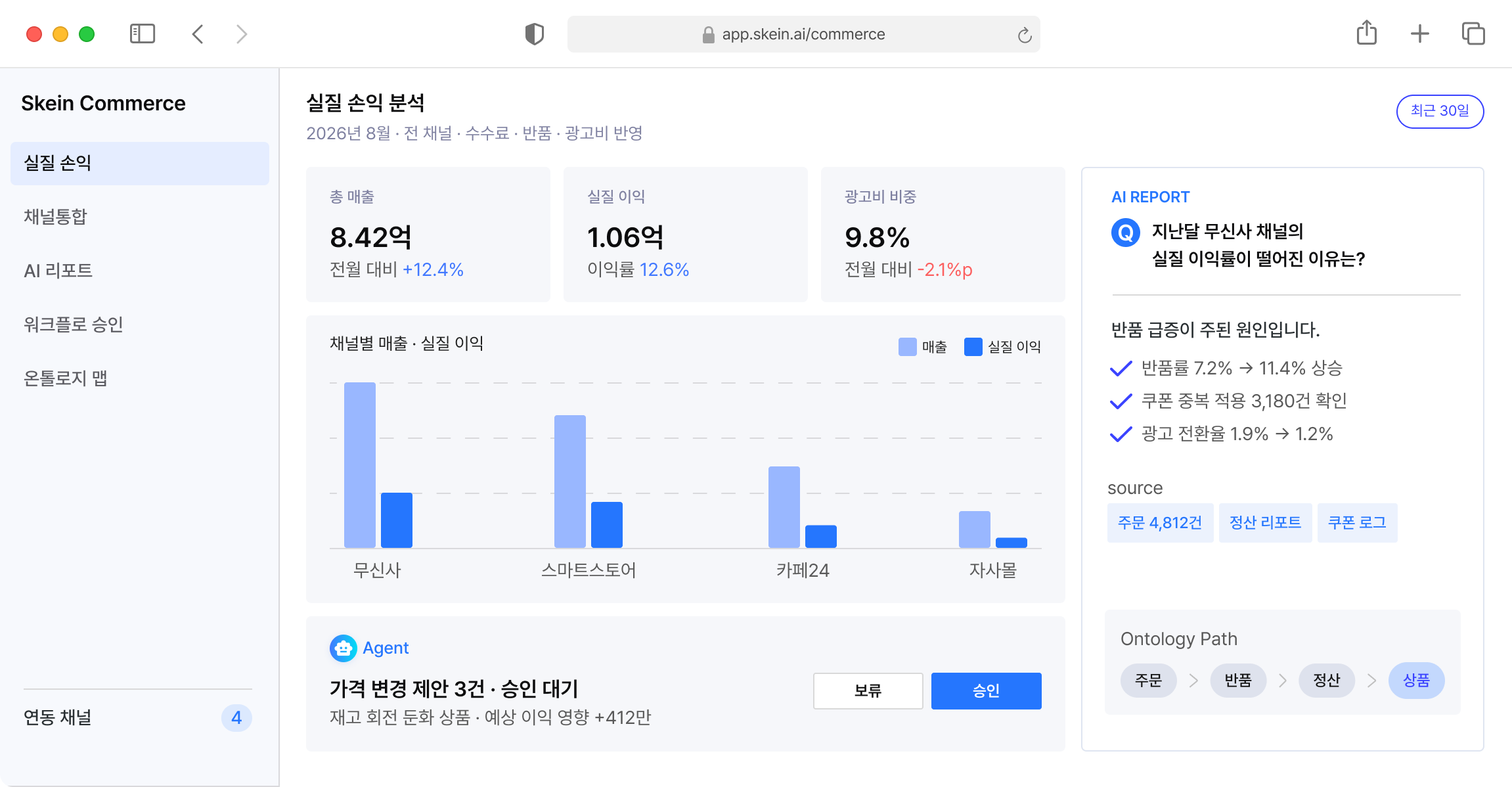Click chevron between 정산 and 상품

point(1372,681)
